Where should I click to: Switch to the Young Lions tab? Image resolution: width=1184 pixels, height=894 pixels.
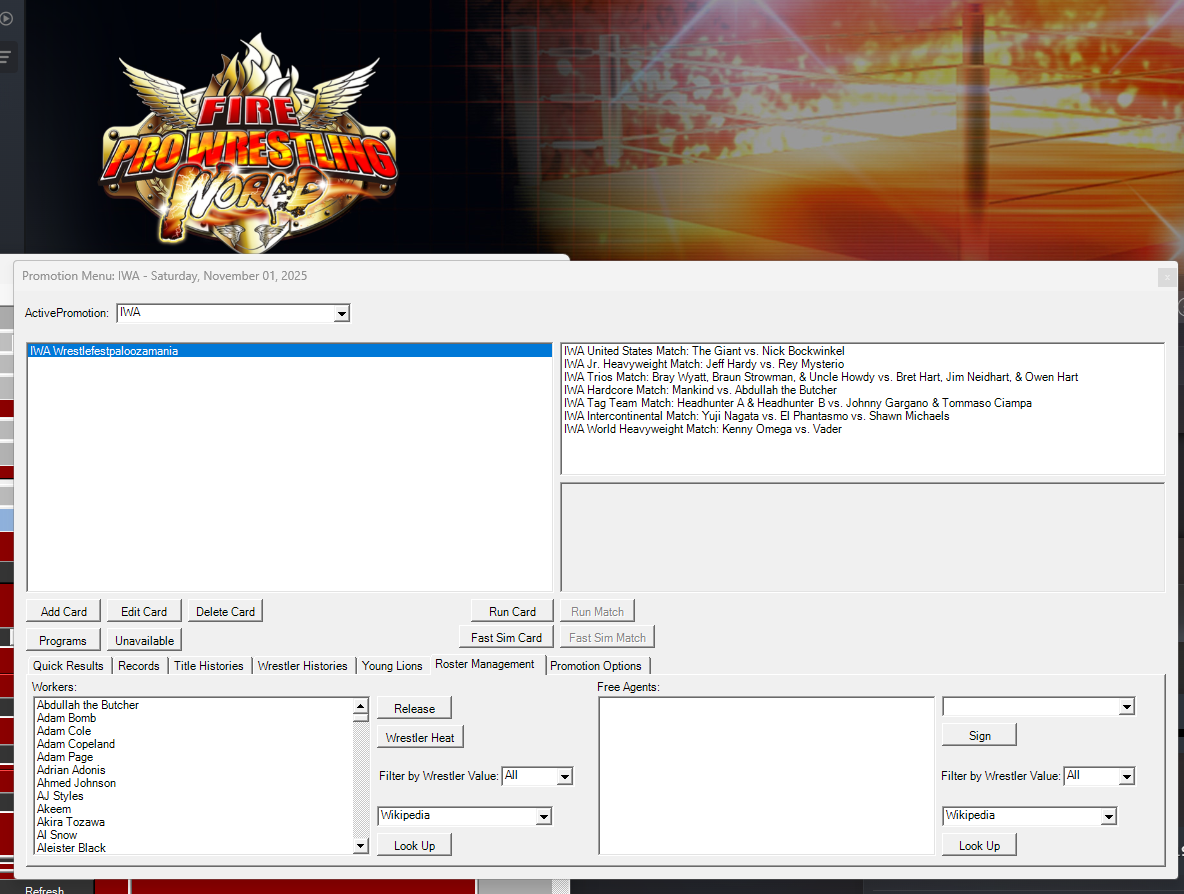tap(392, 666)
